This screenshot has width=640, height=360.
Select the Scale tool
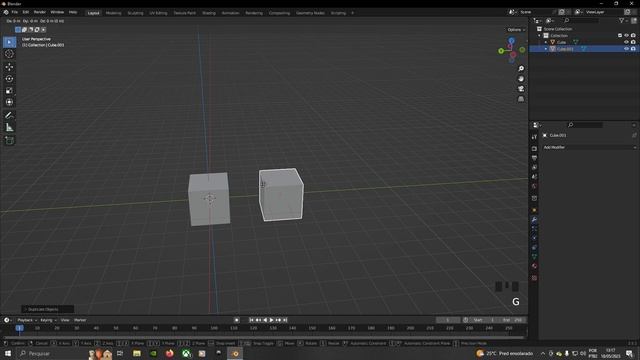9,91
